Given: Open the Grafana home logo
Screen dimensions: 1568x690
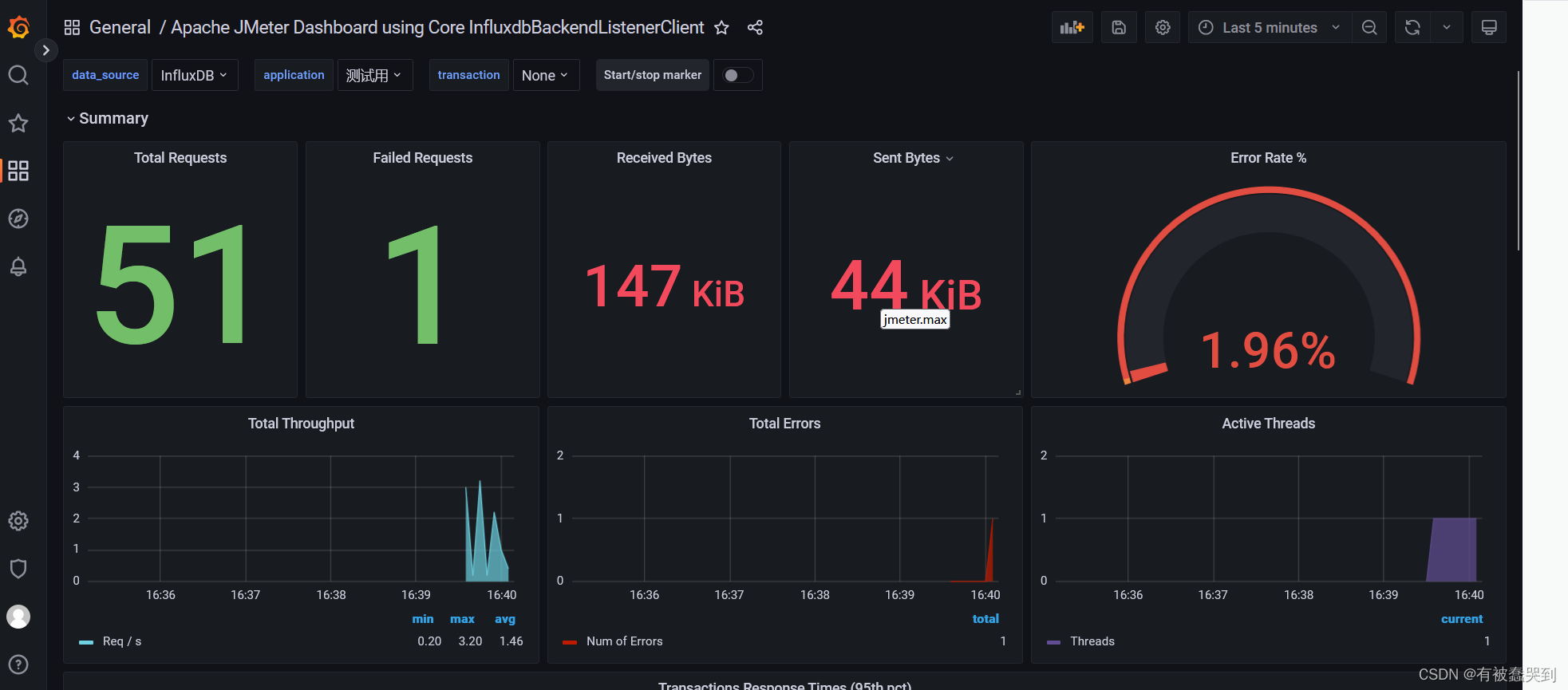Looking at the screenshot, I should tap(18, 27).
